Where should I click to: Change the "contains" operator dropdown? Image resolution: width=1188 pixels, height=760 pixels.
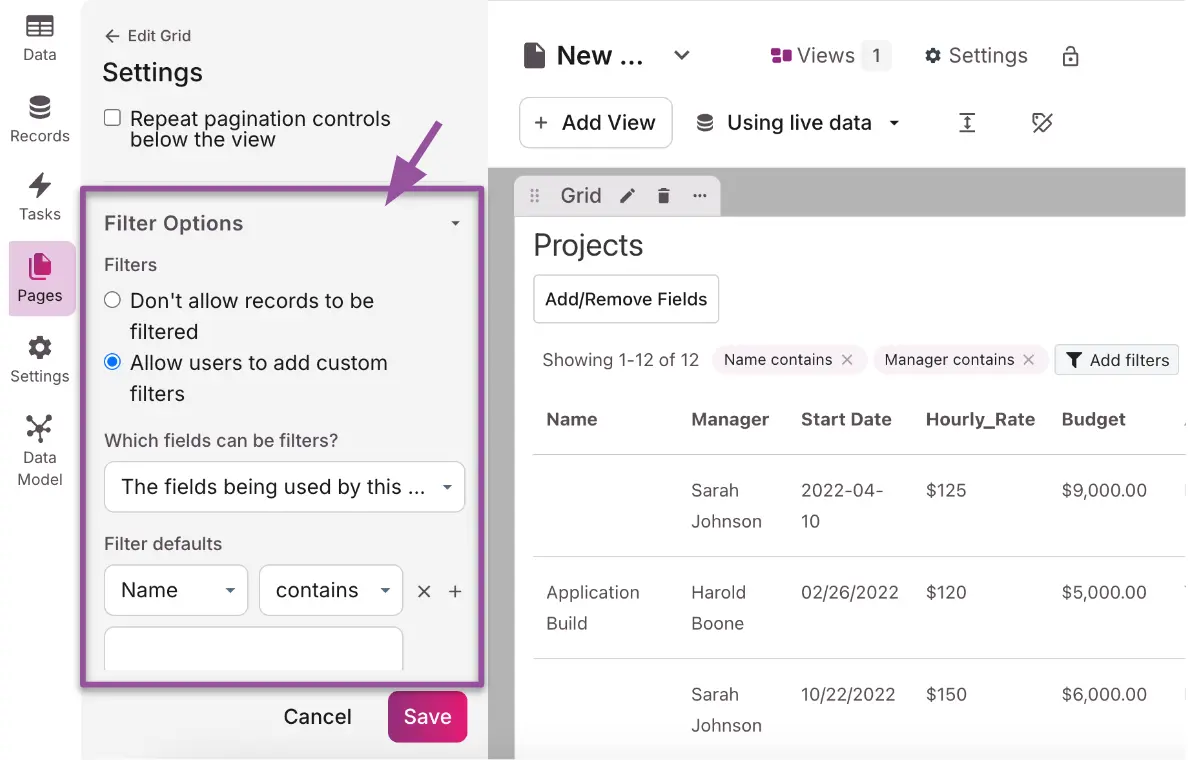coord(331,591)
